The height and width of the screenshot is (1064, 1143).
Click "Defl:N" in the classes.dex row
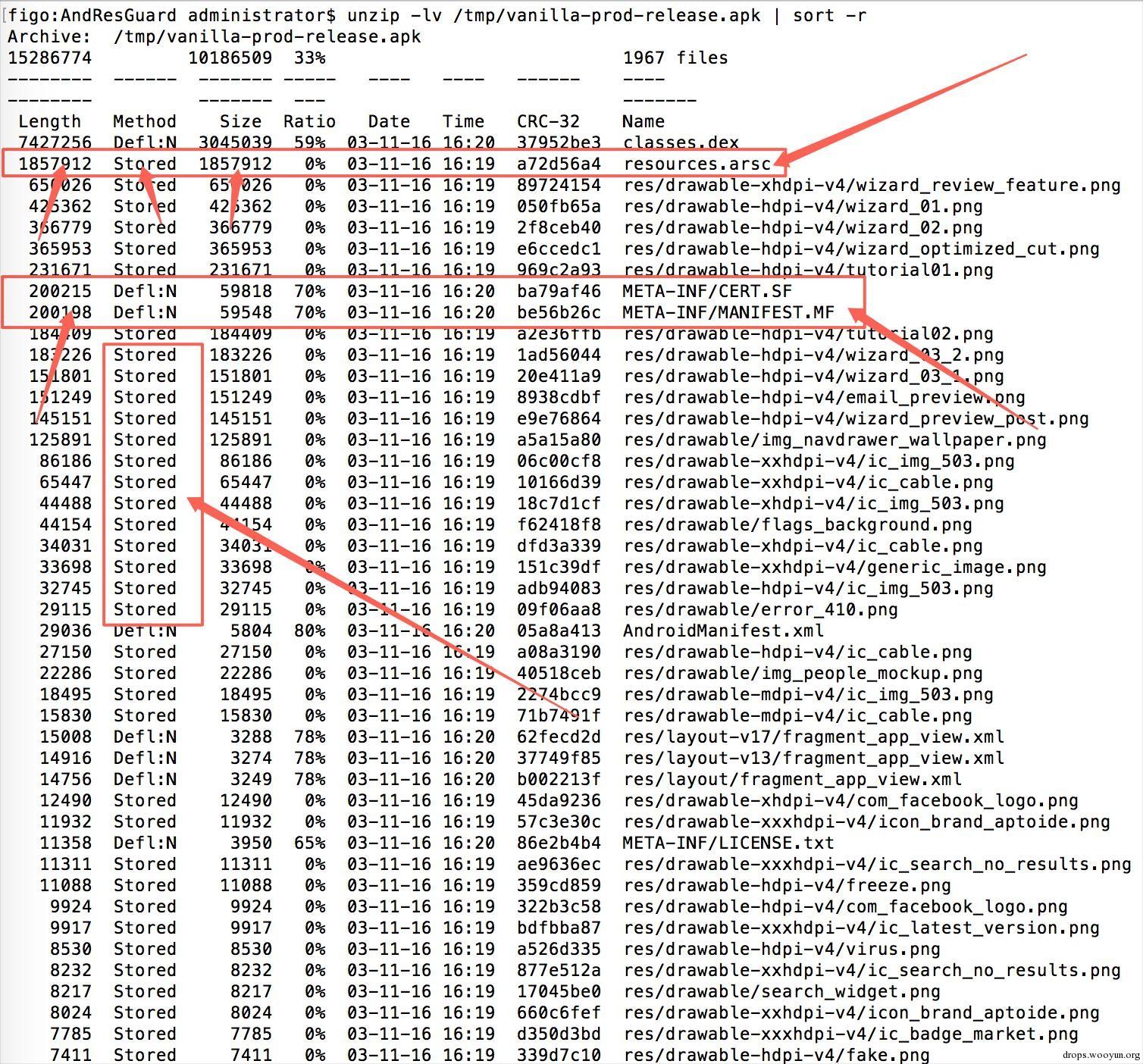pos(145,142)
